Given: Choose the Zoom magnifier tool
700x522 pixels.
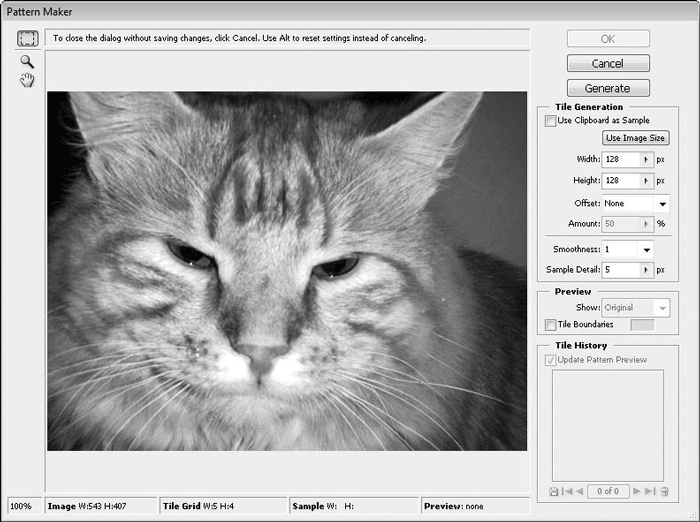Looking at the screenshot, I should tap(27, 62).
